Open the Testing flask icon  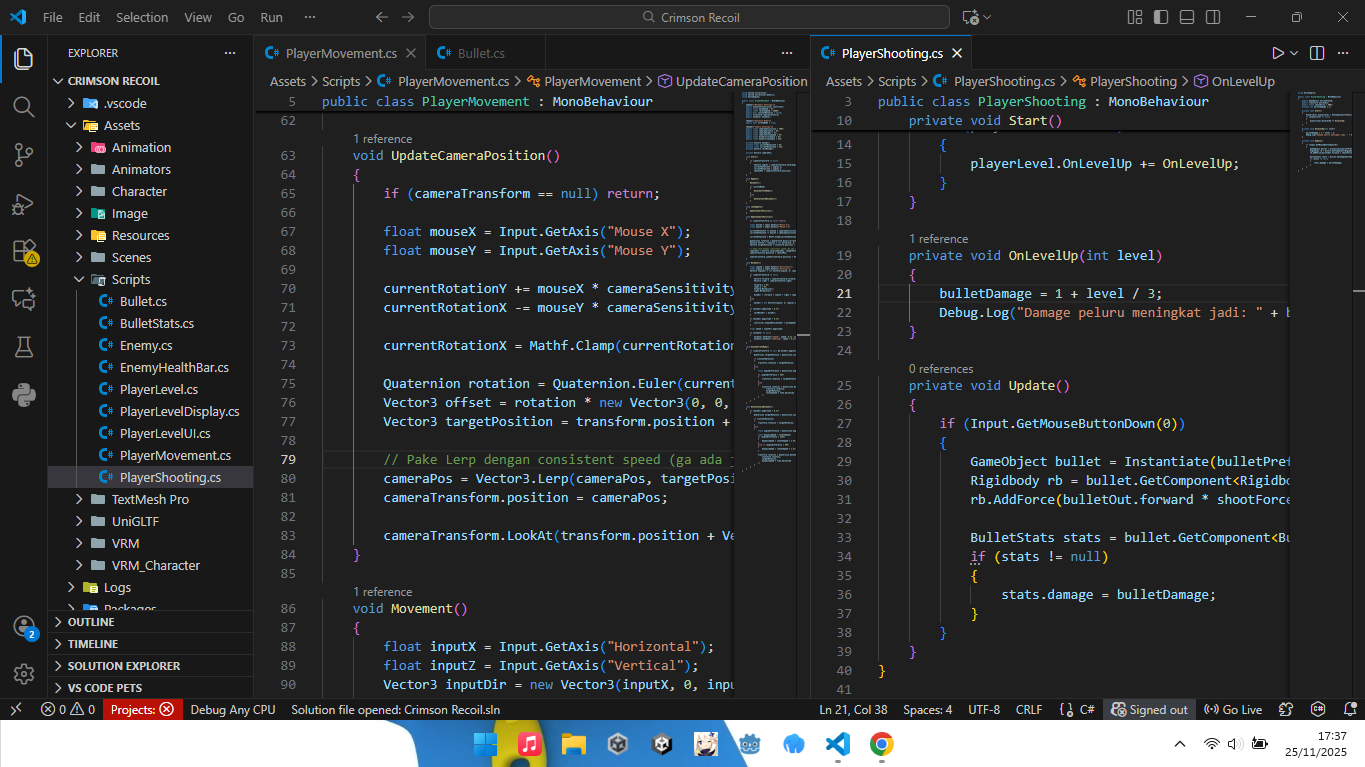[x=24, y=346]
